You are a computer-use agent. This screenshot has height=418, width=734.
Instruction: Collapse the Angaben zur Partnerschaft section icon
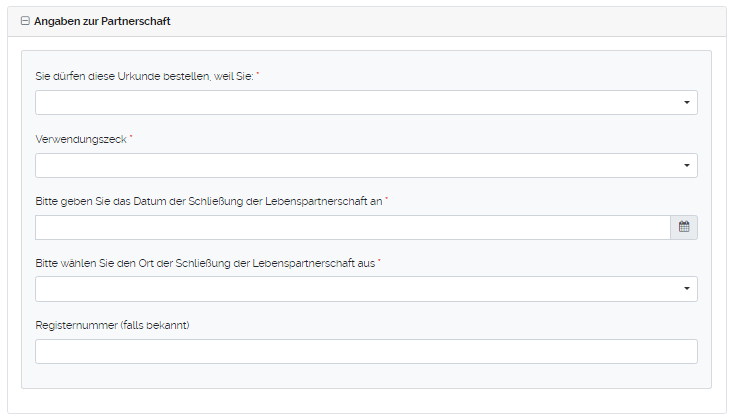point(25,21)
